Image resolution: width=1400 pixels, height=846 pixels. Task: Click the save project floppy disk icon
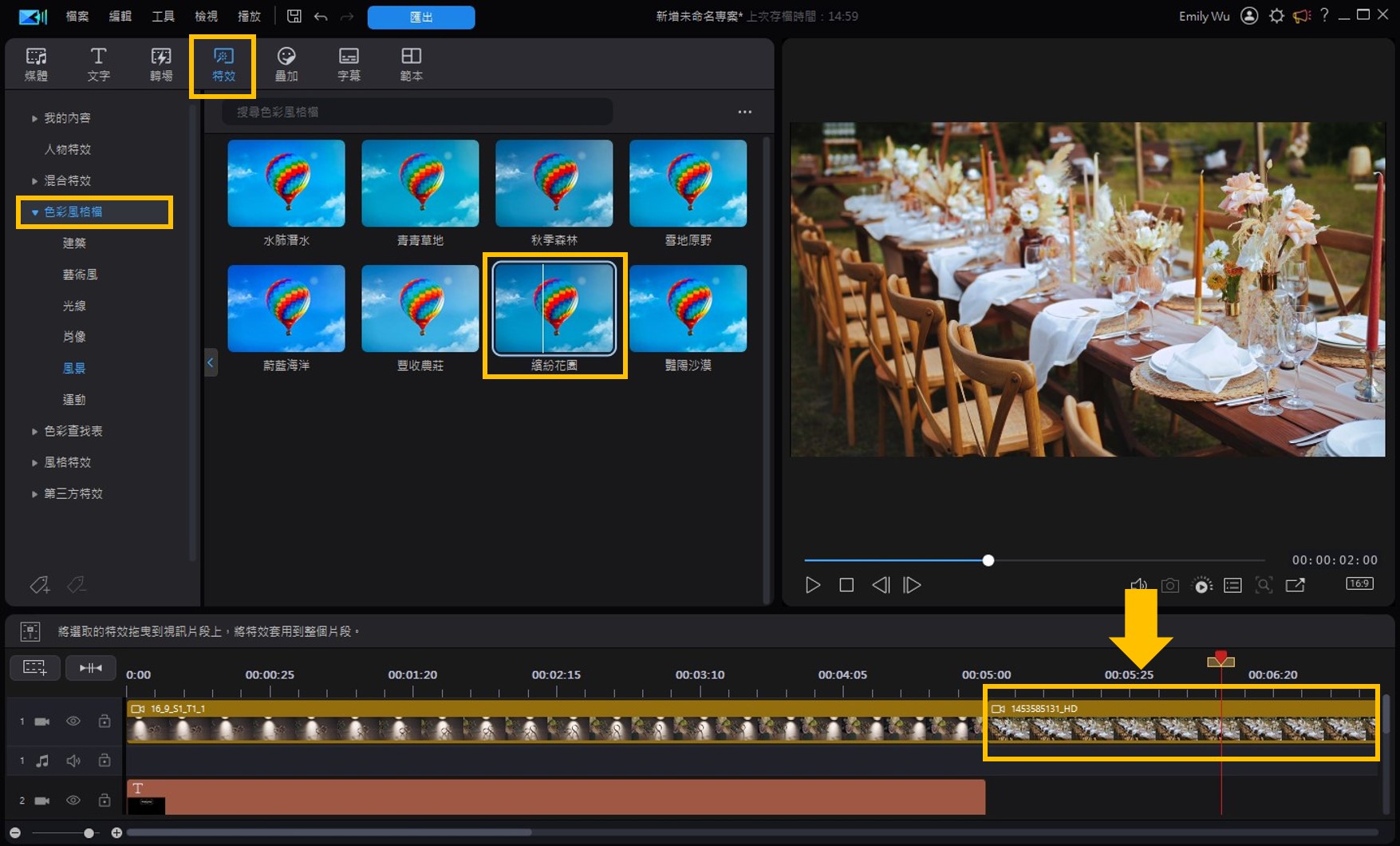pos(294,16)
